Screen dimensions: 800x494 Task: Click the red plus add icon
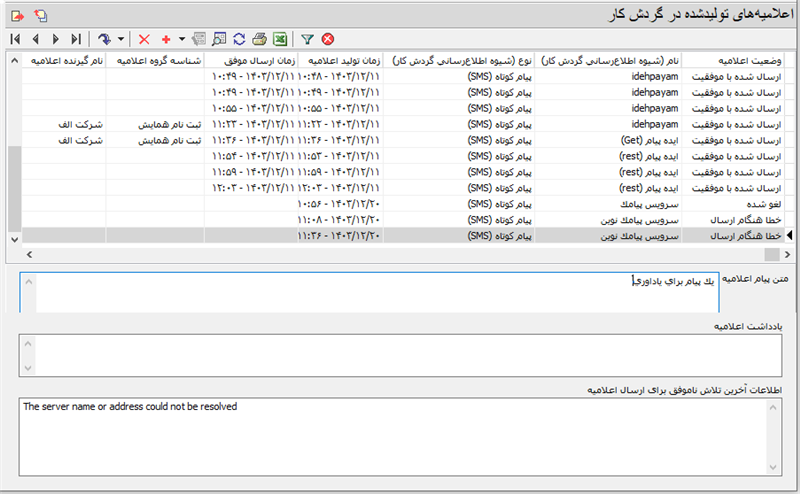point(166,39)
